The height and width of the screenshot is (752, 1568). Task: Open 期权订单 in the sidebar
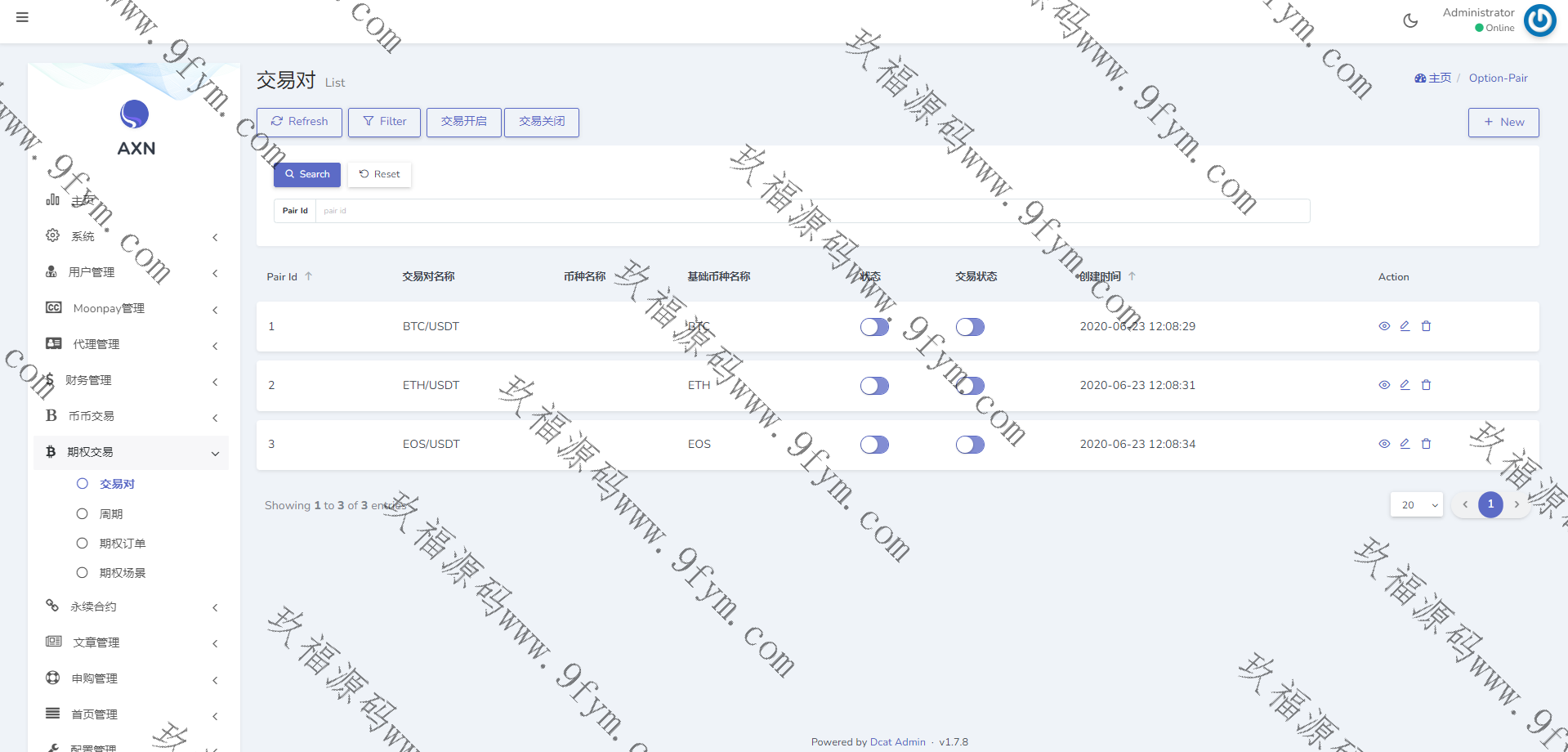click(x=122, y=544)
